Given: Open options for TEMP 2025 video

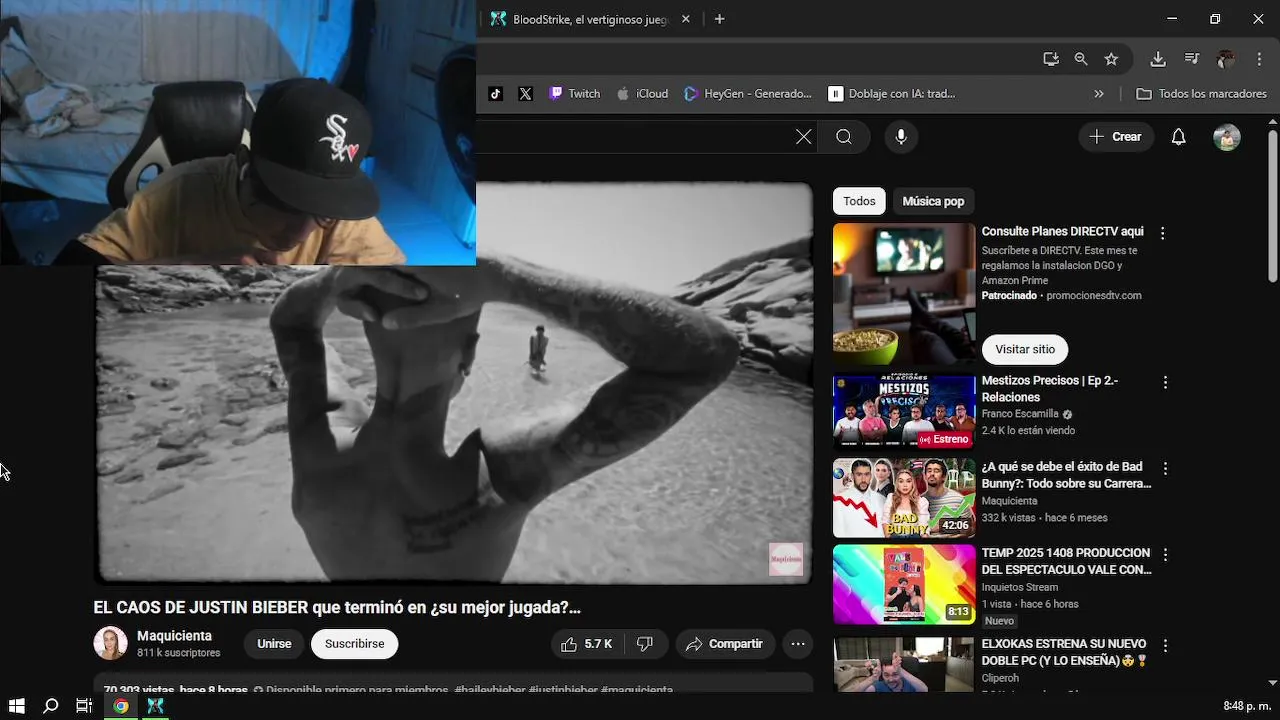Looking at the screenshot, I should coord(1164,554).
